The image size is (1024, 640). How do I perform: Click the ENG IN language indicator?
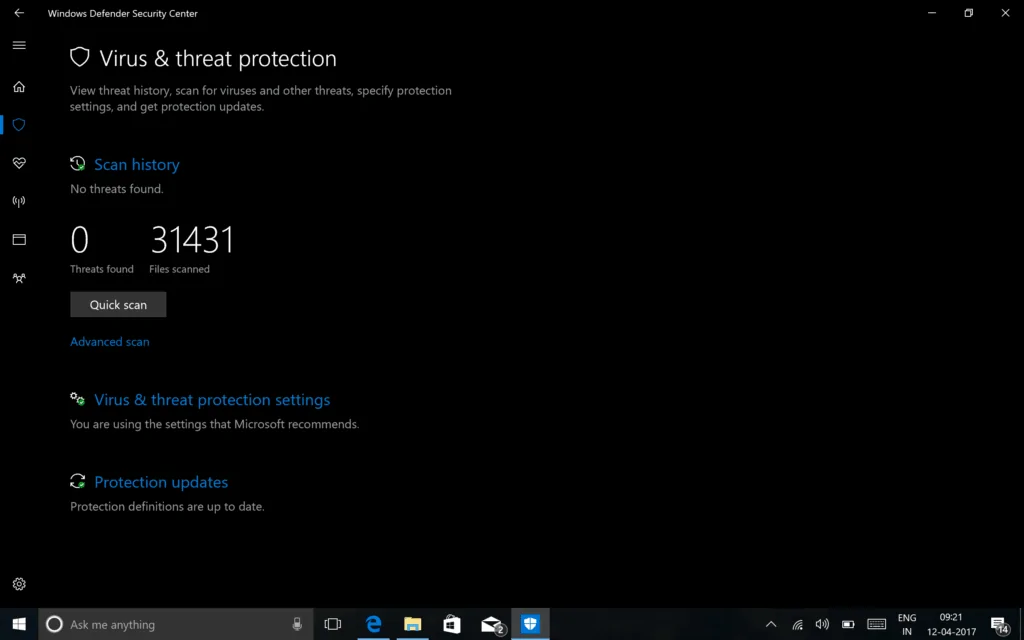(x=907, y=624)
